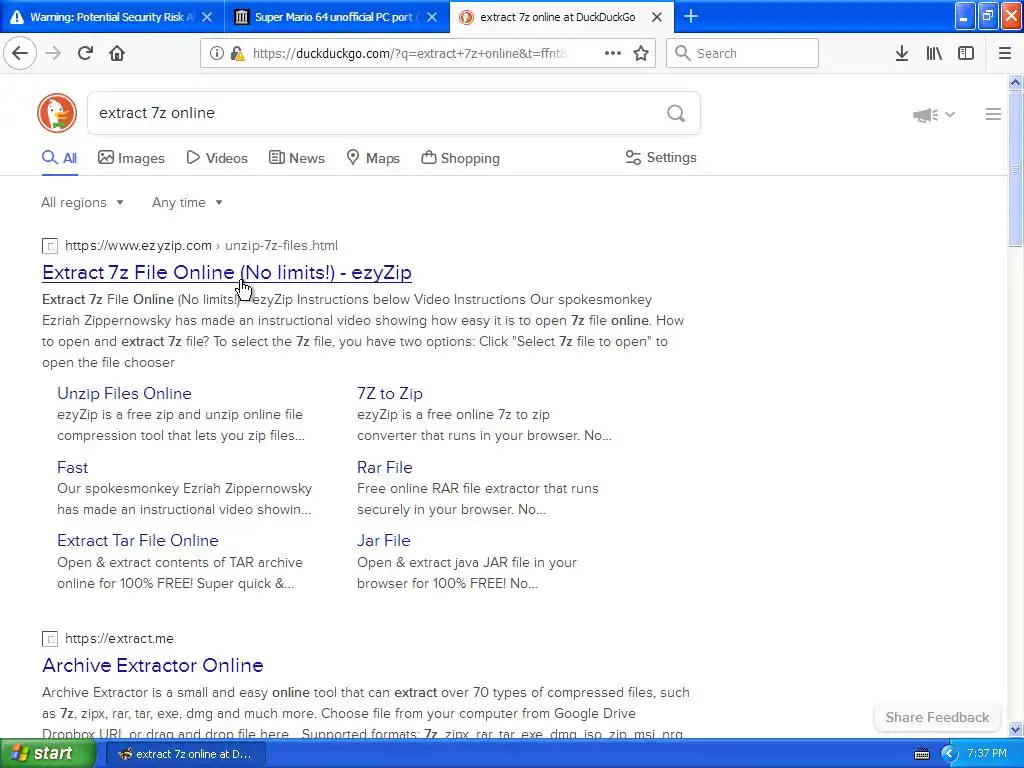Open the Library bookshelf icon

tap(934, 54)
